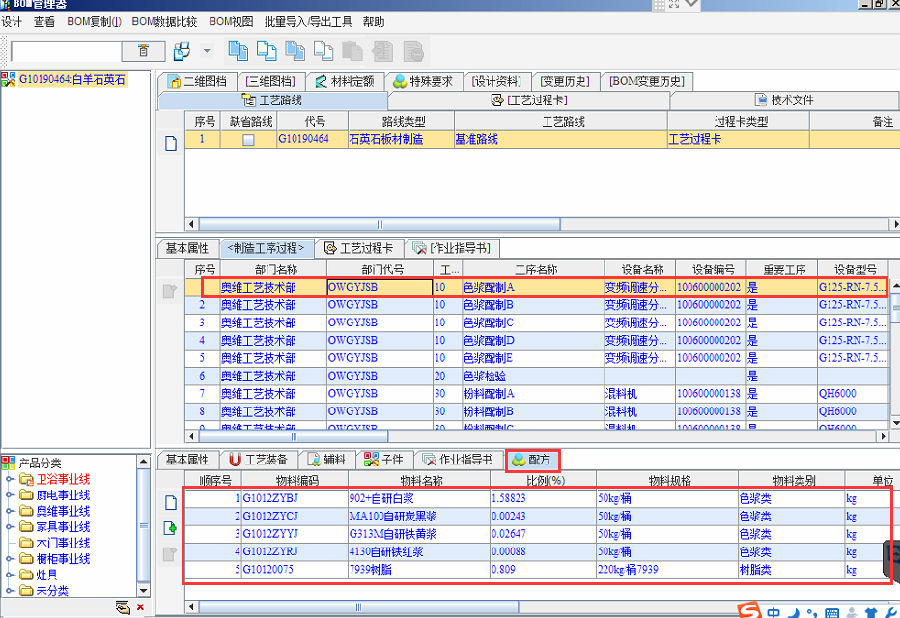Click the hand icon under product category tree
This screenshot has width=900, height=618.
coord(122,607)
